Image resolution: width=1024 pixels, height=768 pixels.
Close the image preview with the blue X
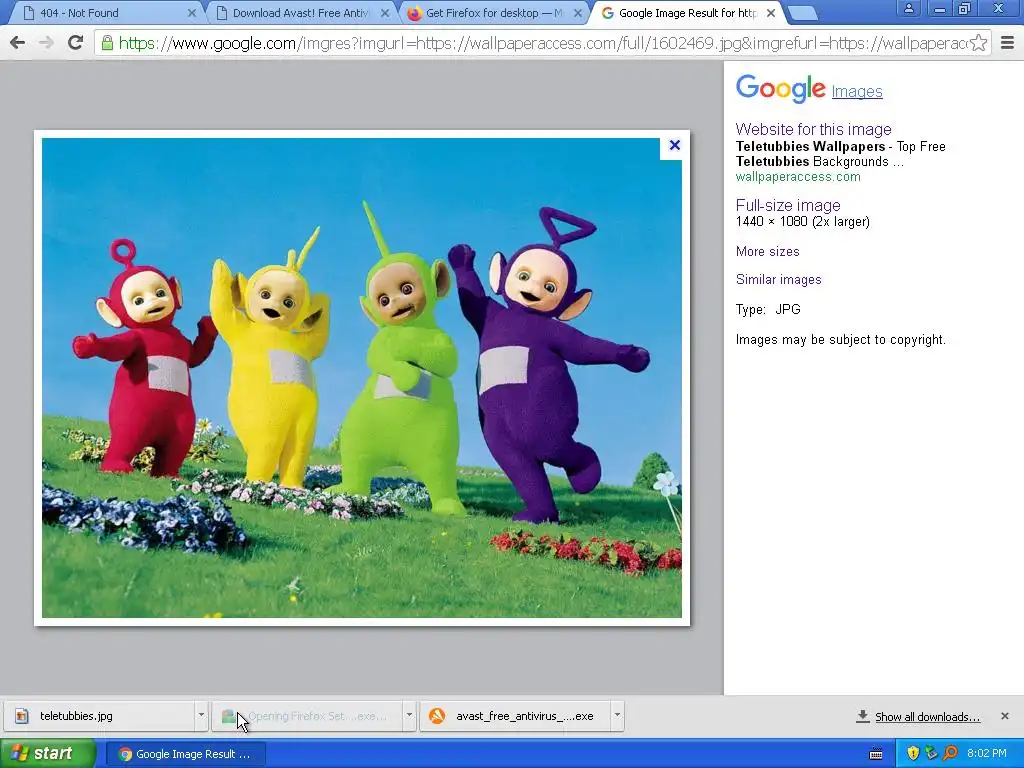click(x=675, y=145)
